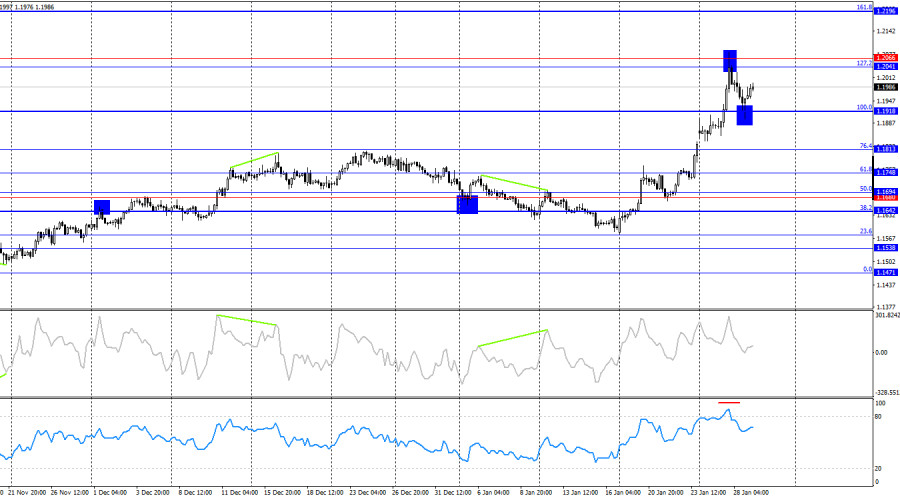Image resolution: width=900 pixels, height=500 pixels.
Task: Click the 11 Dec 04:00 time label
Action: coord(239,493)
